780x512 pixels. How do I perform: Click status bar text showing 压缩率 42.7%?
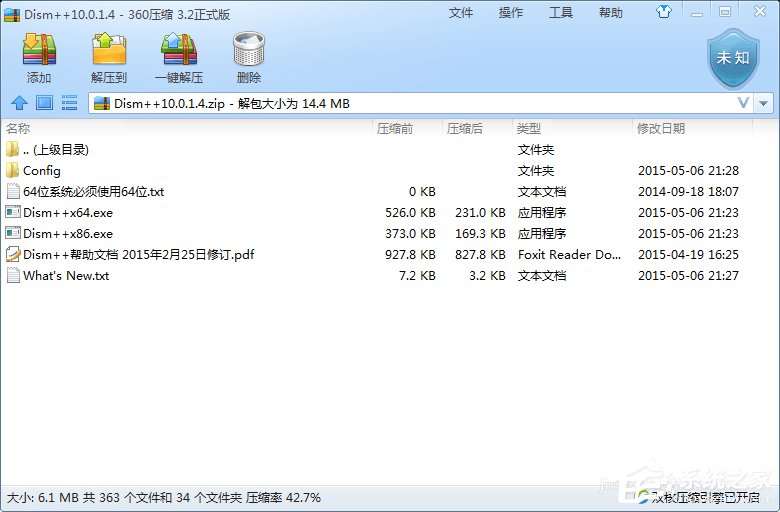(x=284, y=497)
